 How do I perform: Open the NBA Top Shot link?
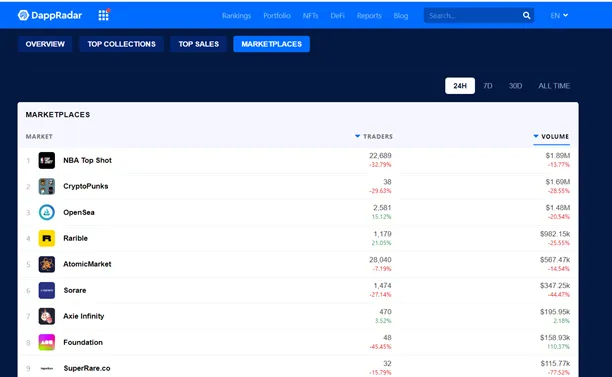click(x=87, y=160)
